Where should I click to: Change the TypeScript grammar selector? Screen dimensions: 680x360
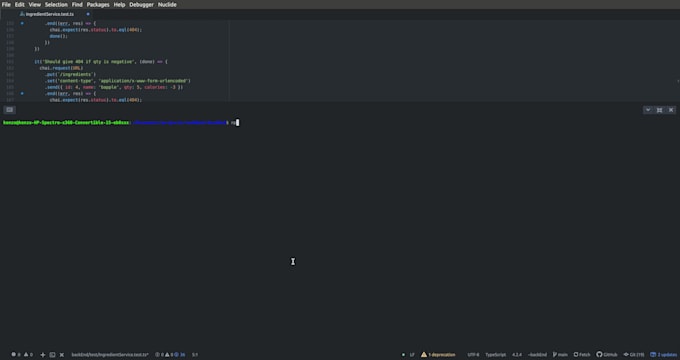495,355
